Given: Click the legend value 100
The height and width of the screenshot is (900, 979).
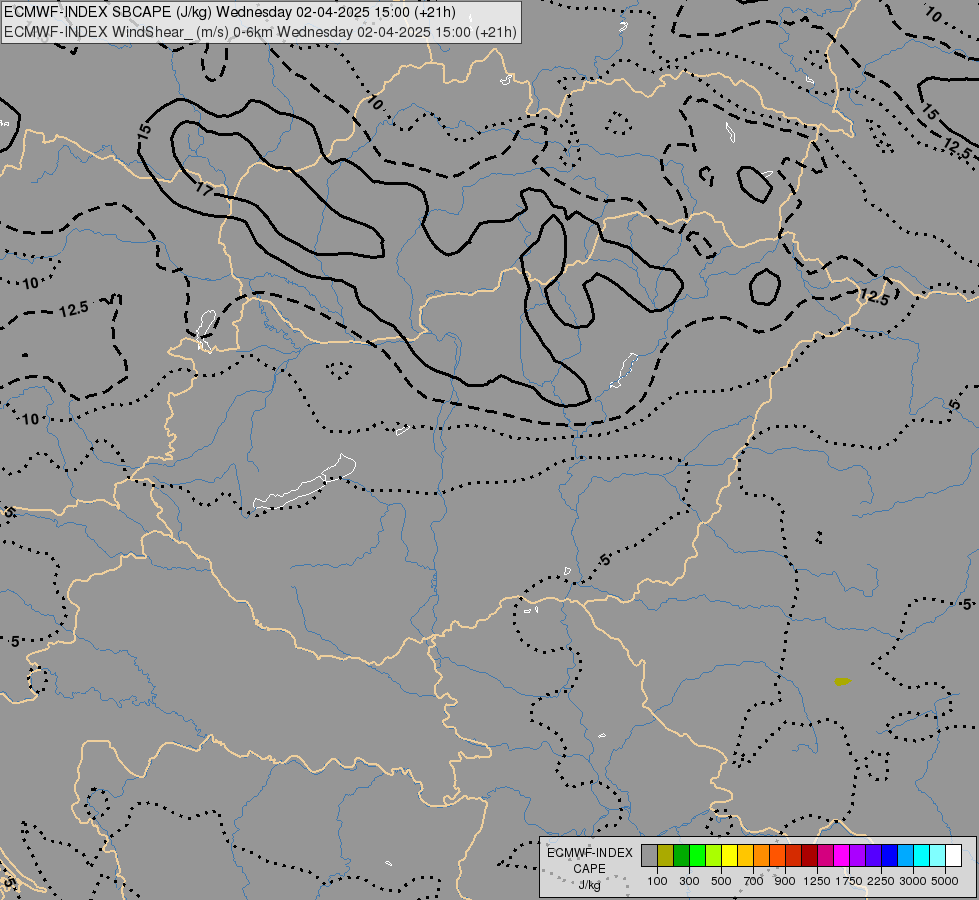Looking at the screenshot, I should [657, 881].
